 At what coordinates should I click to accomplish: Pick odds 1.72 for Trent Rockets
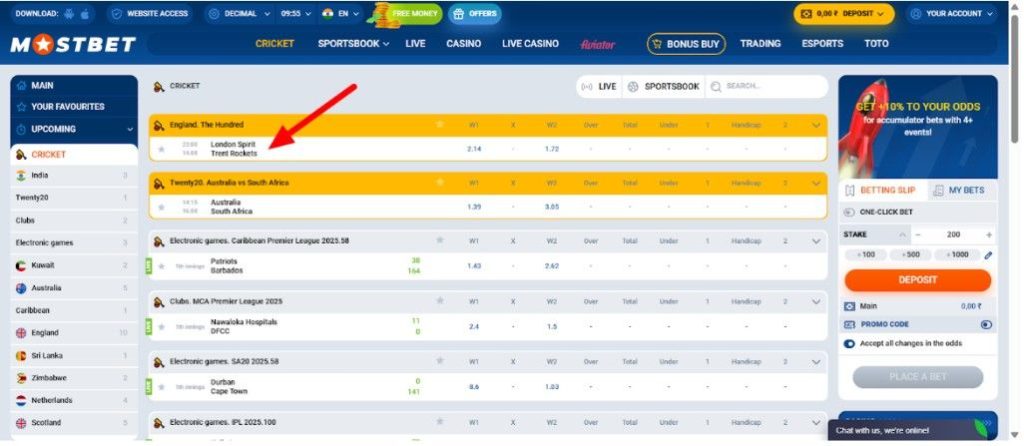click(x=552, y=149)
